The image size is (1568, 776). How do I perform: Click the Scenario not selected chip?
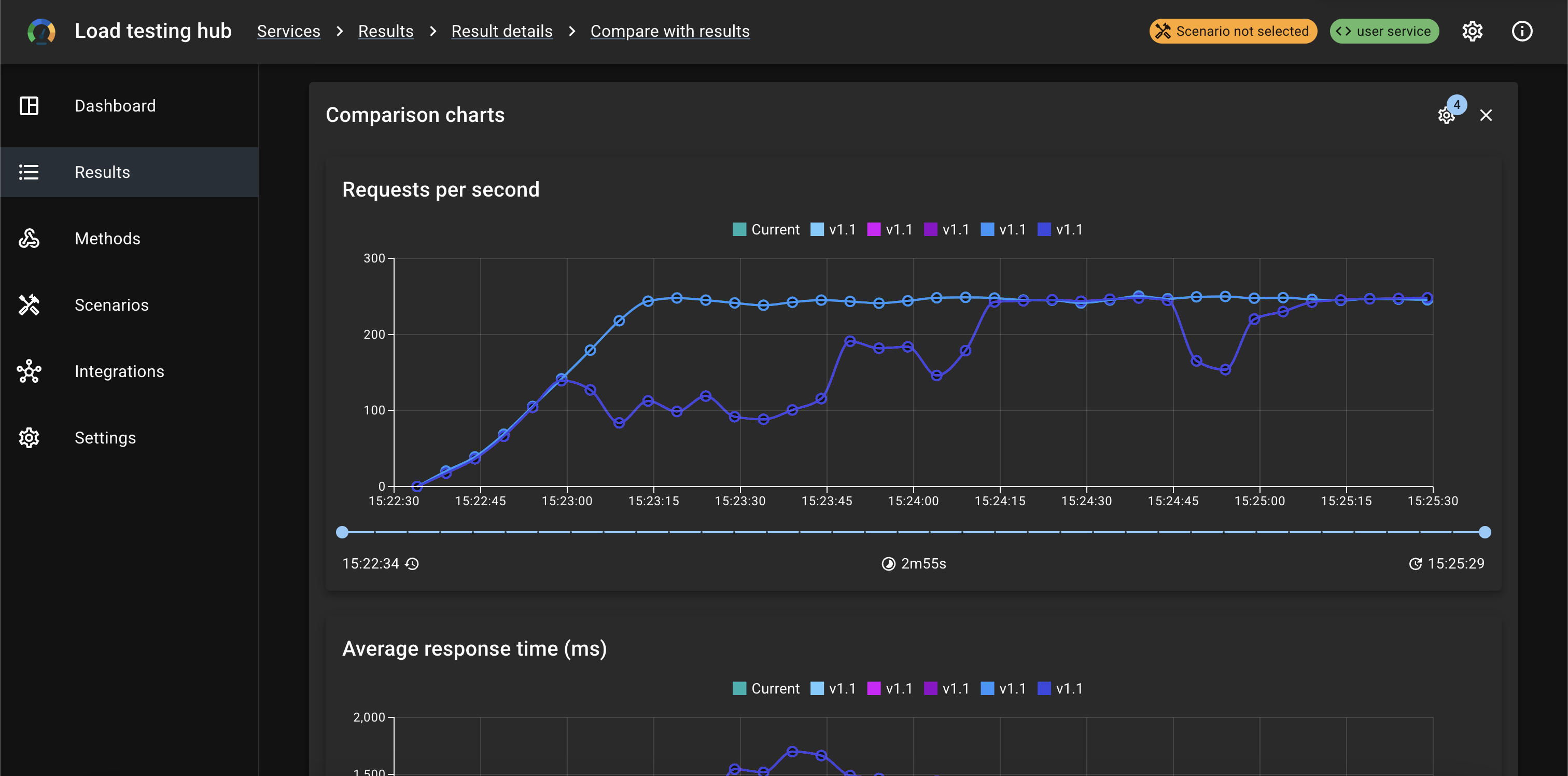pos(1233,31)
